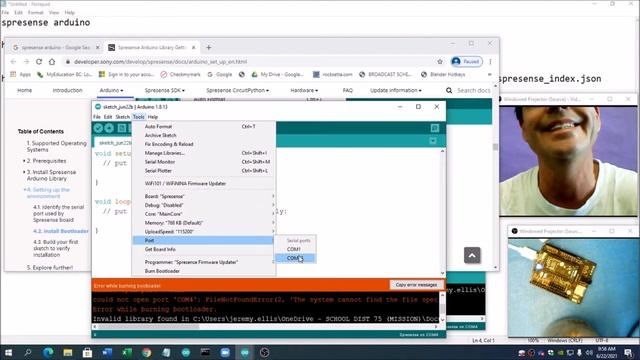Select COM1 serial port

point(295,249)
